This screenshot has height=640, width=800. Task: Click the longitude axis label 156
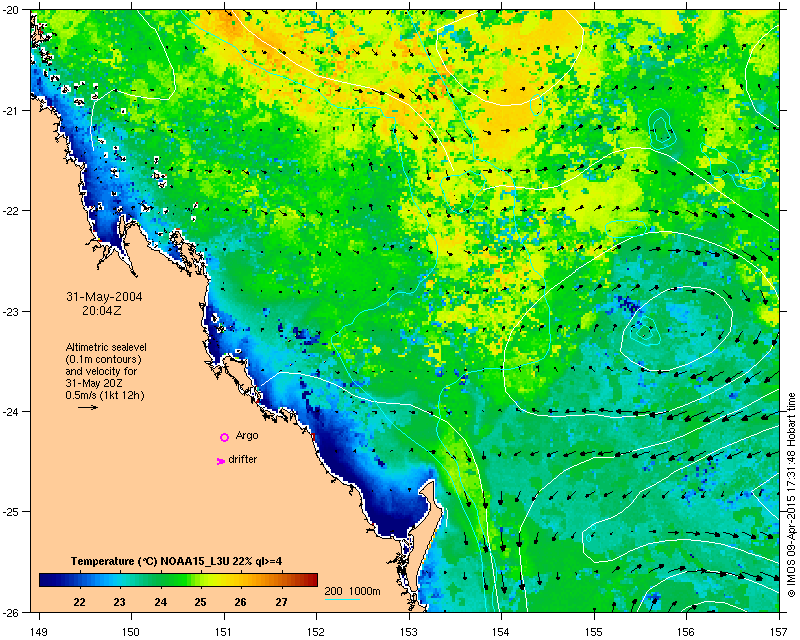click(687, 632)
